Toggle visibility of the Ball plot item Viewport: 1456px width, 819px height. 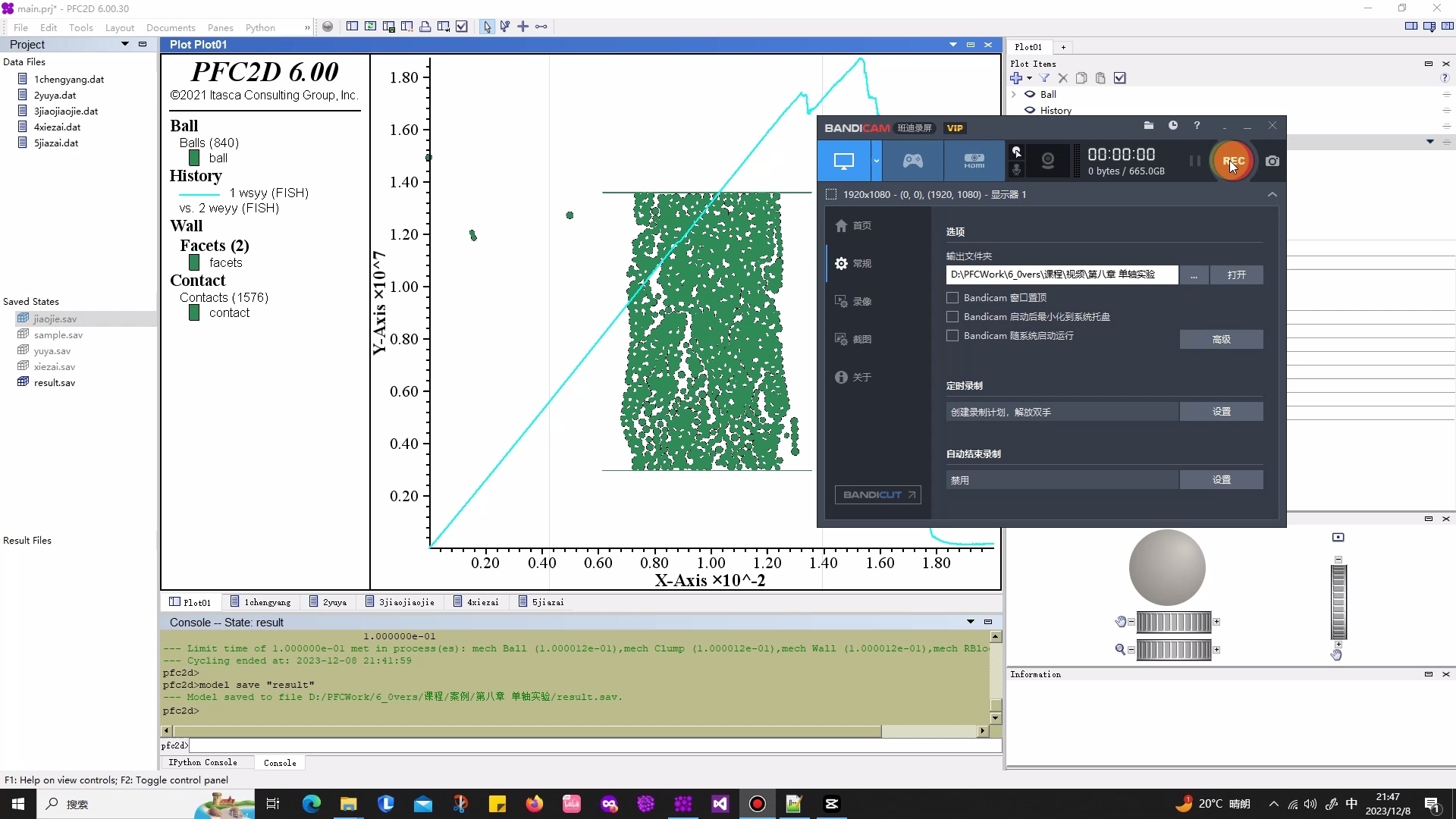coord(1030,94)
